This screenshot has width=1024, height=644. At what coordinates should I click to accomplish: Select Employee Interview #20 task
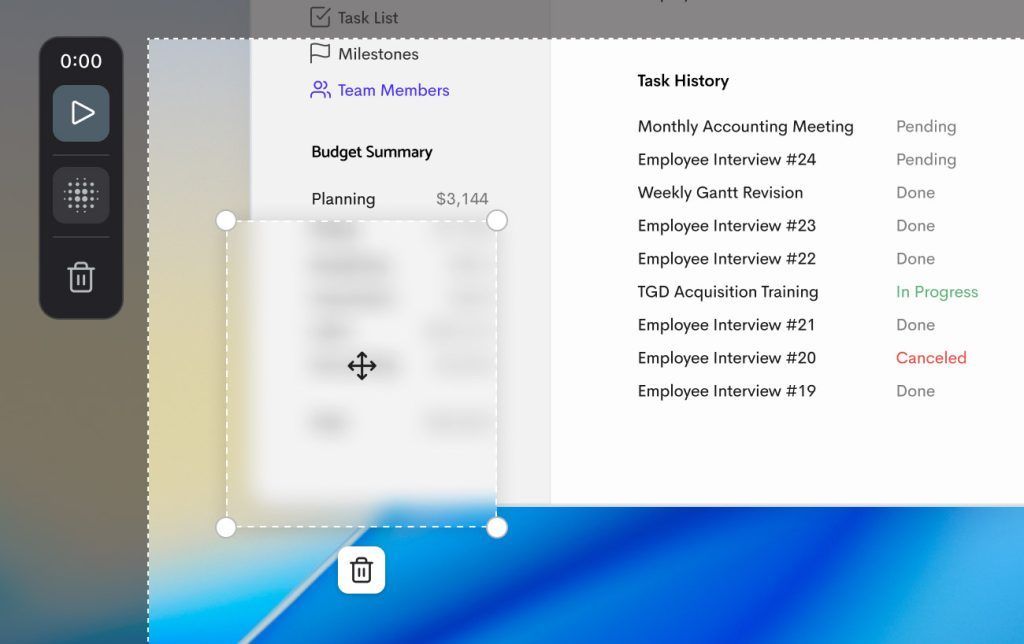click(726, 358)
